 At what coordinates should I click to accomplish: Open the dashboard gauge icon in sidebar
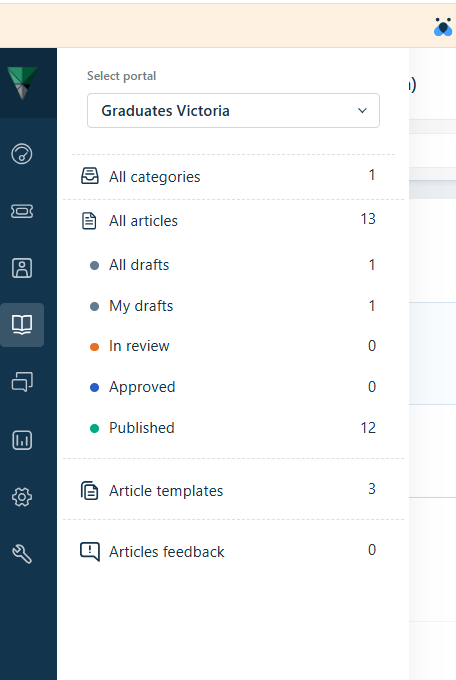tap(22, 154)
